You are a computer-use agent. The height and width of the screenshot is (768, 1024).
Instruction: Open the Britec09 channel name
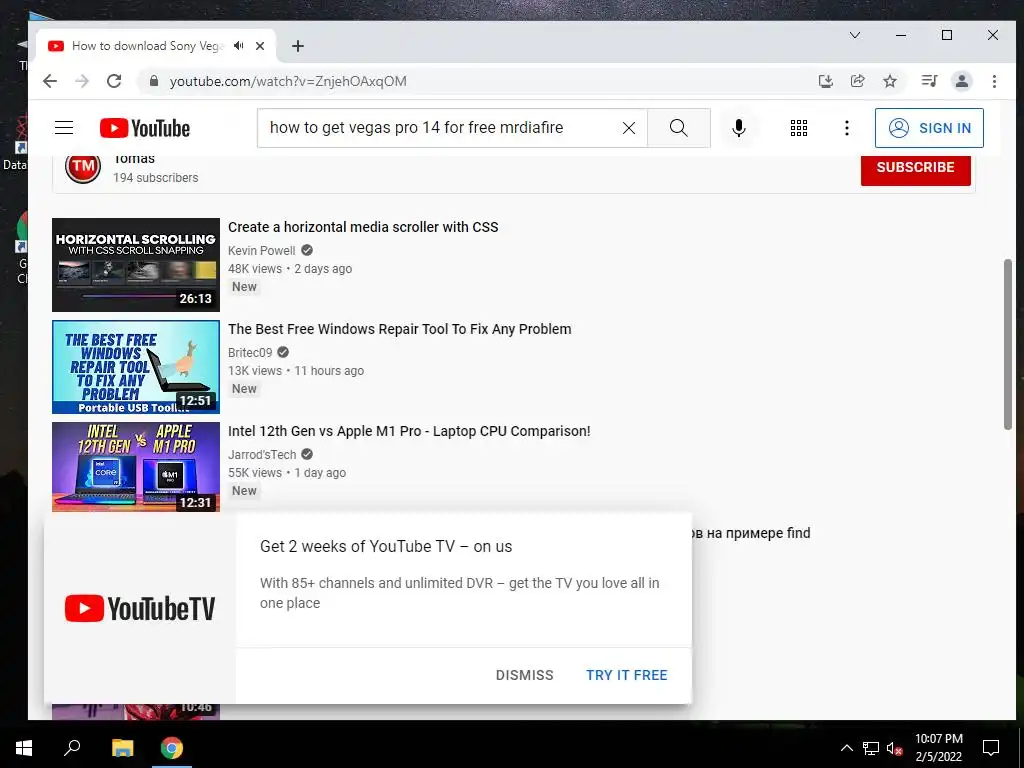250,353
